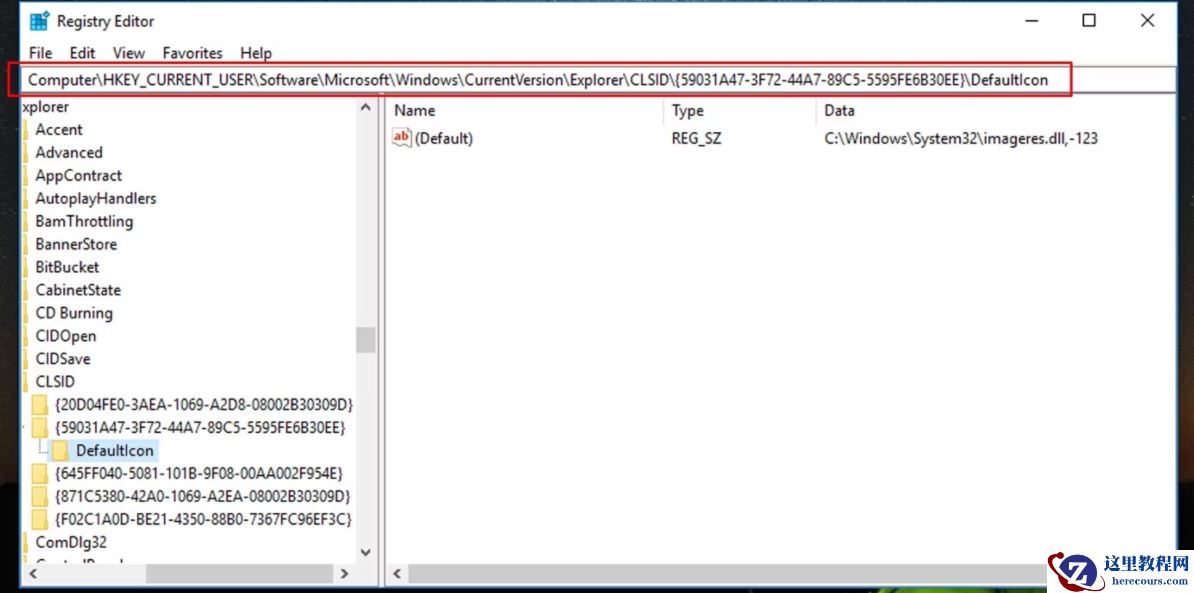
Task: Click the Registry Editor icon in the title bar
Action: point(39,20)
